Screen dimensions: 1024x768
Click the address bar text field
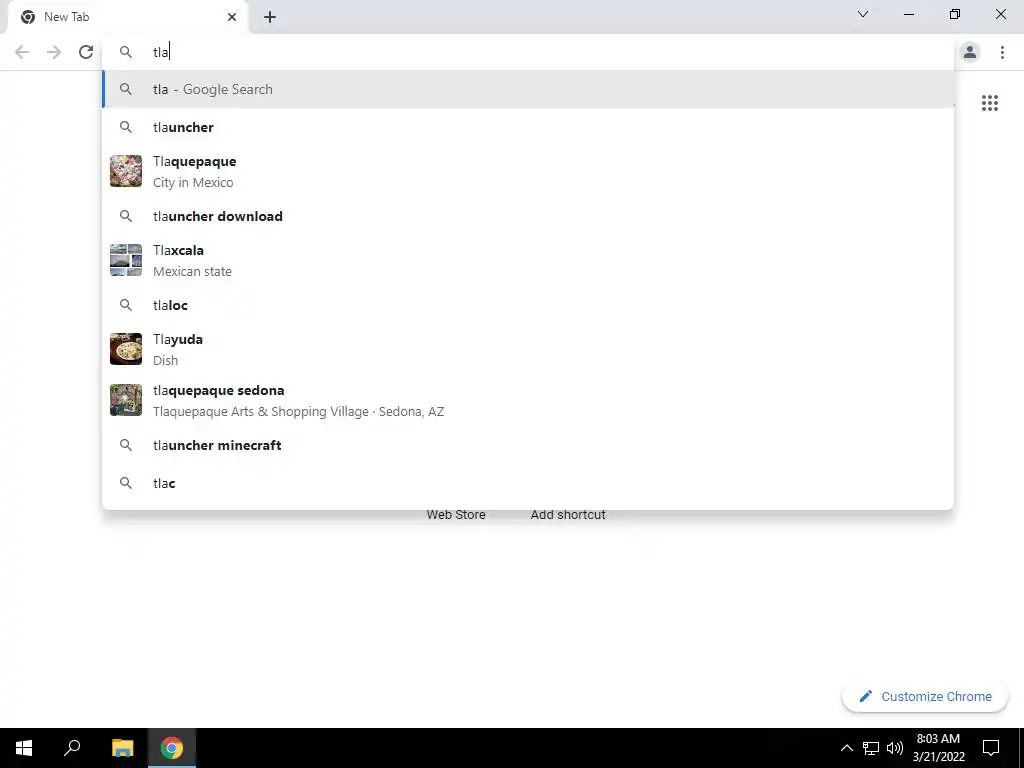click(x=528, y=52)
